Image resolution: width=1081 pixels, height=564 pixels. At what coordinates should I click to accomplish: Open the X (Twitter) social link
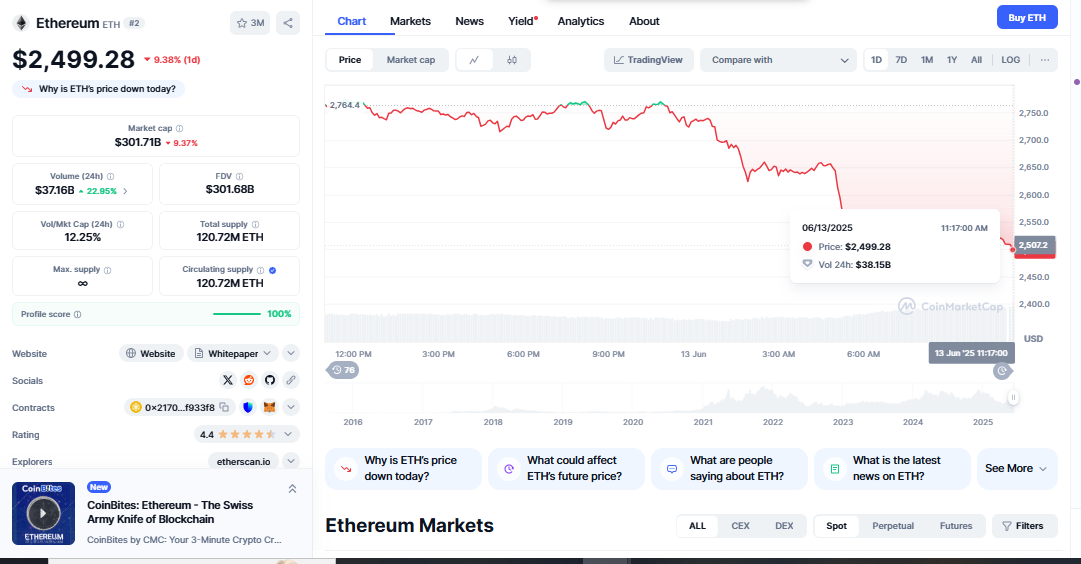point(228,380)
